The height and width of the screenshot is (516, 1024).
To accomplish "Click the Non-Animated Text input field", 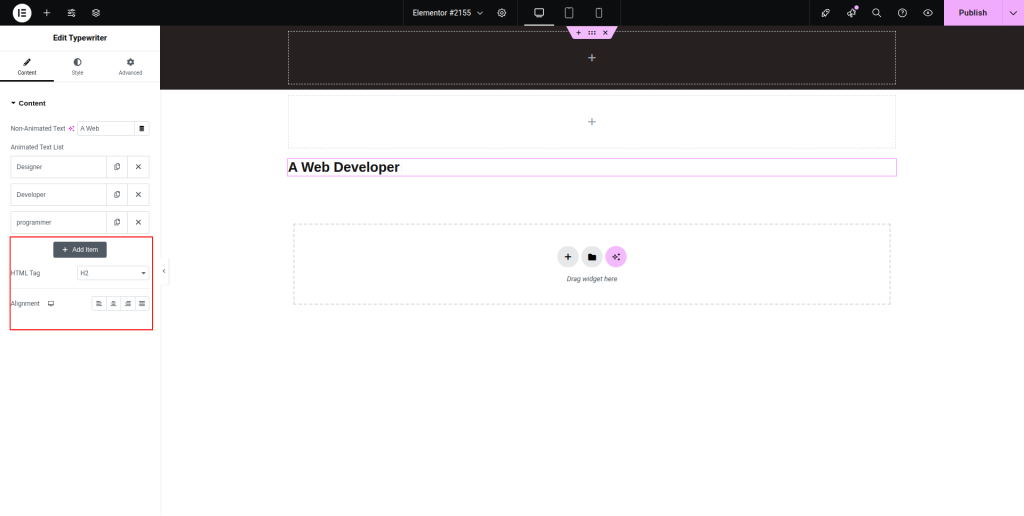I will (x=106, y=129).
